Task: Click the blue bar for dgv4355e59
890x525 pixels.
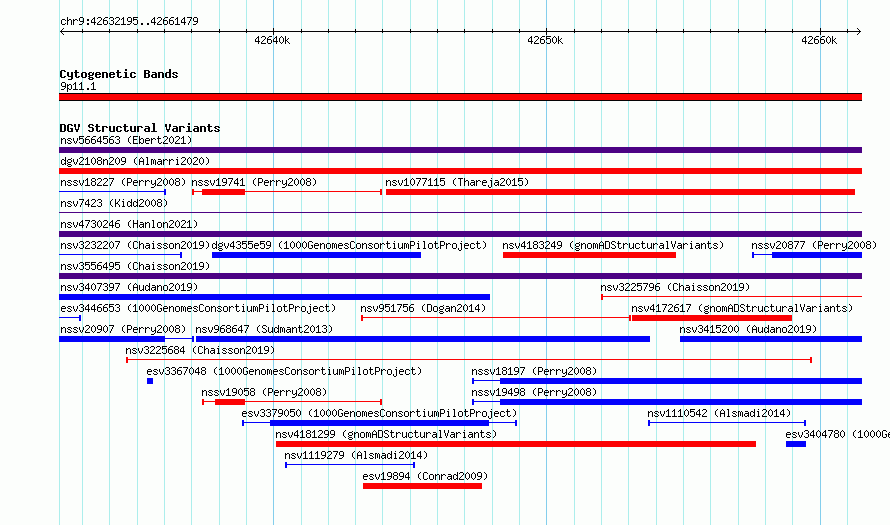Action: pos(316,255)
